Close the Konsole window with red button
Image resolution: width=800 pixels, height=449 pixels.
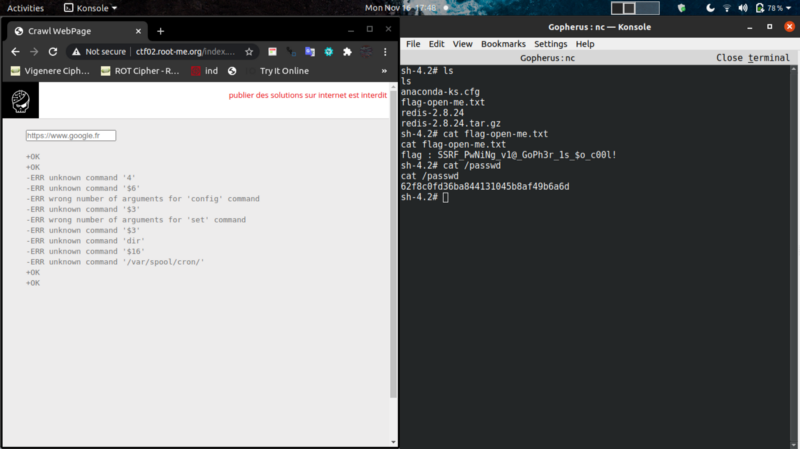pos(789,27)
